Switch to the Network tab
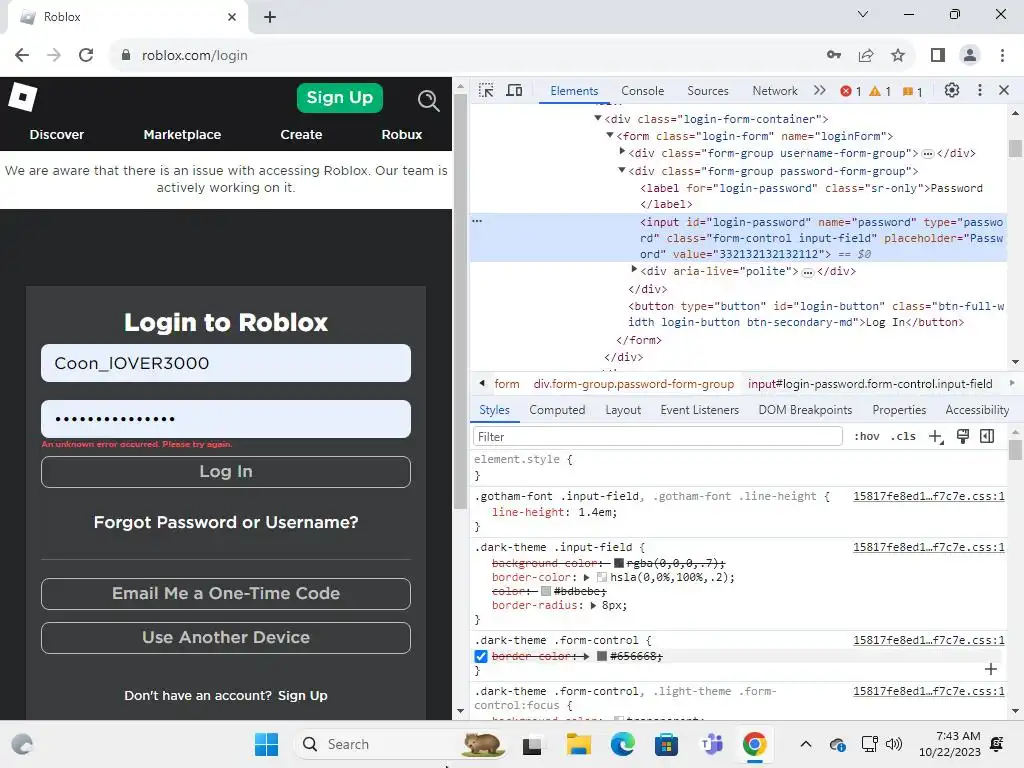Screen dimensions: 1024x768 775,91
